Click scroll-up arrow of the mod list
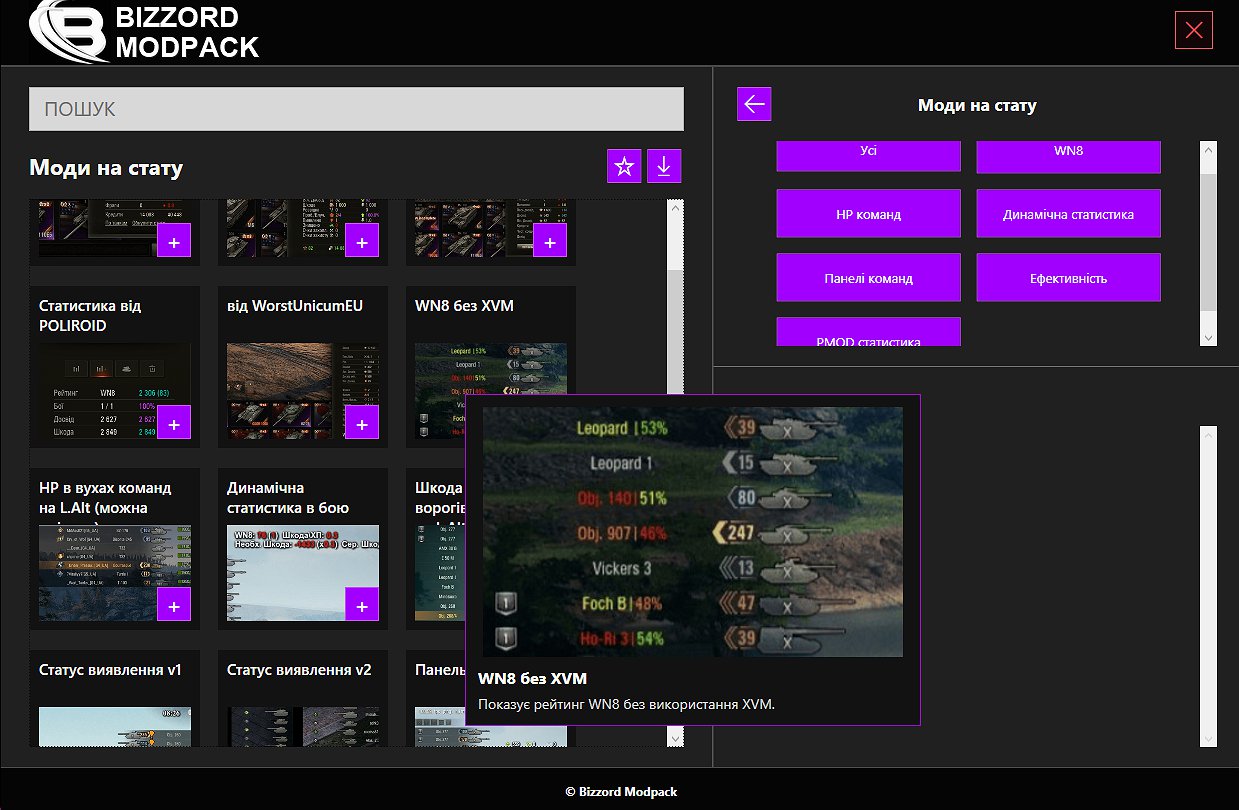The image size is (1239, 810). [675, 209]
